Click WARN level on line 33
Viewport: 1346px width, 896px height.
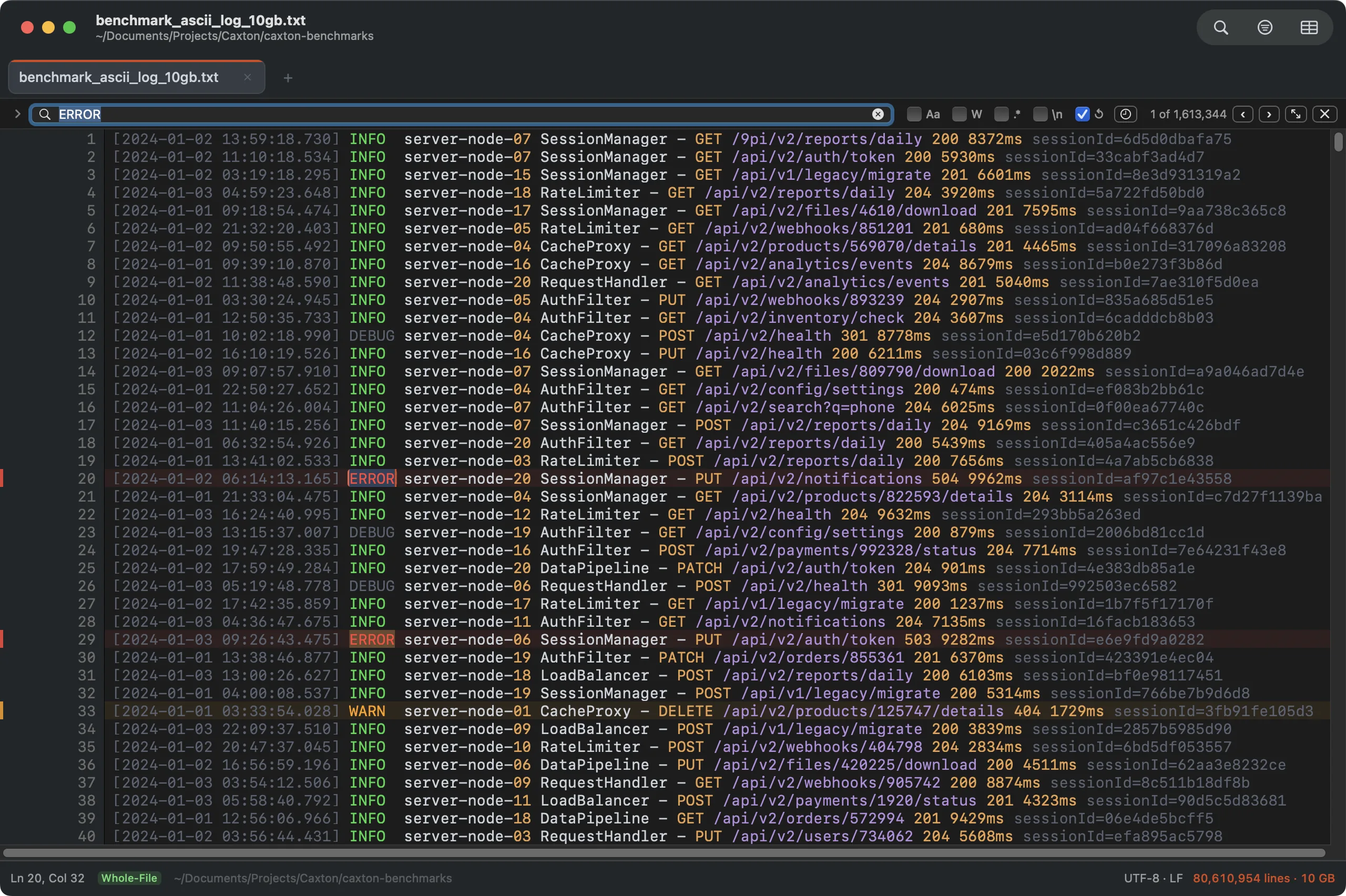367,711
